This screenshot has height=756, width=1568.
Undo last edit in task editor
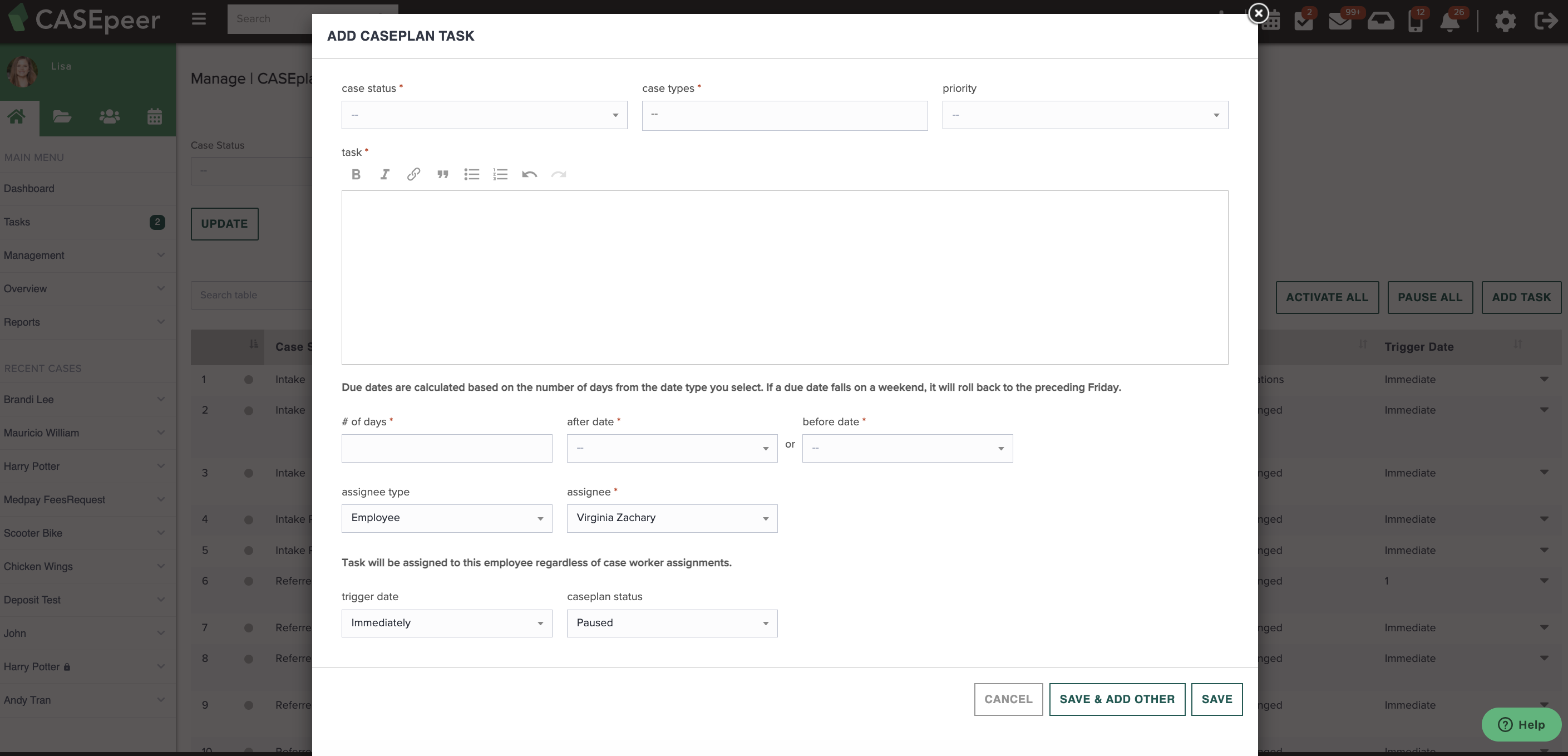529,174
